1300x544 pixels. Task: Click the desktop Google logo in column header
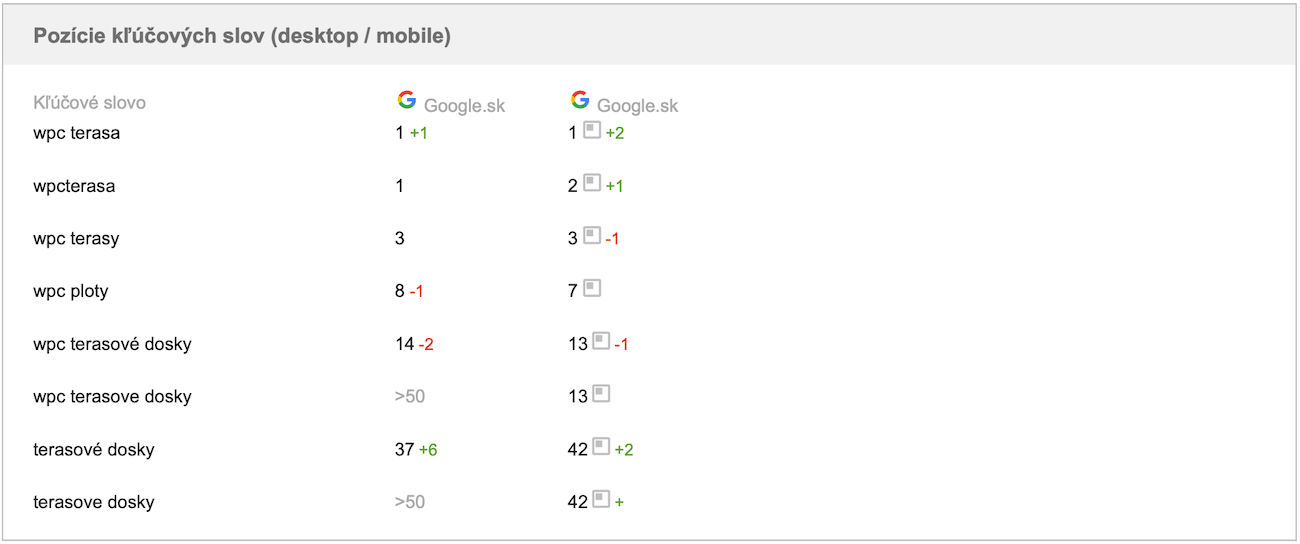point(406,100)
